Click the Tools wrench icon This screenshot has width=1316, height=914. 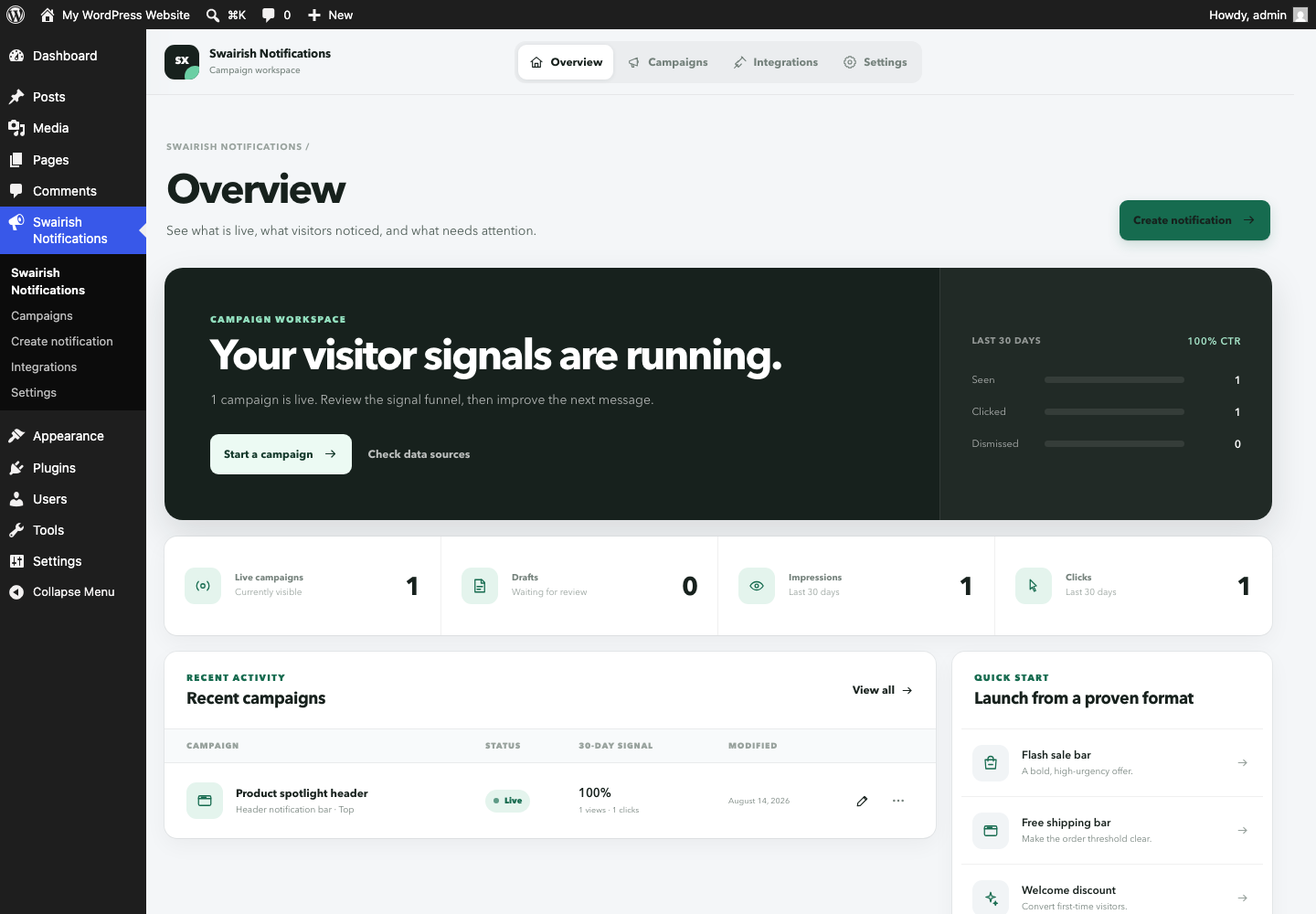pyautogui.click(x=16, y=530)
